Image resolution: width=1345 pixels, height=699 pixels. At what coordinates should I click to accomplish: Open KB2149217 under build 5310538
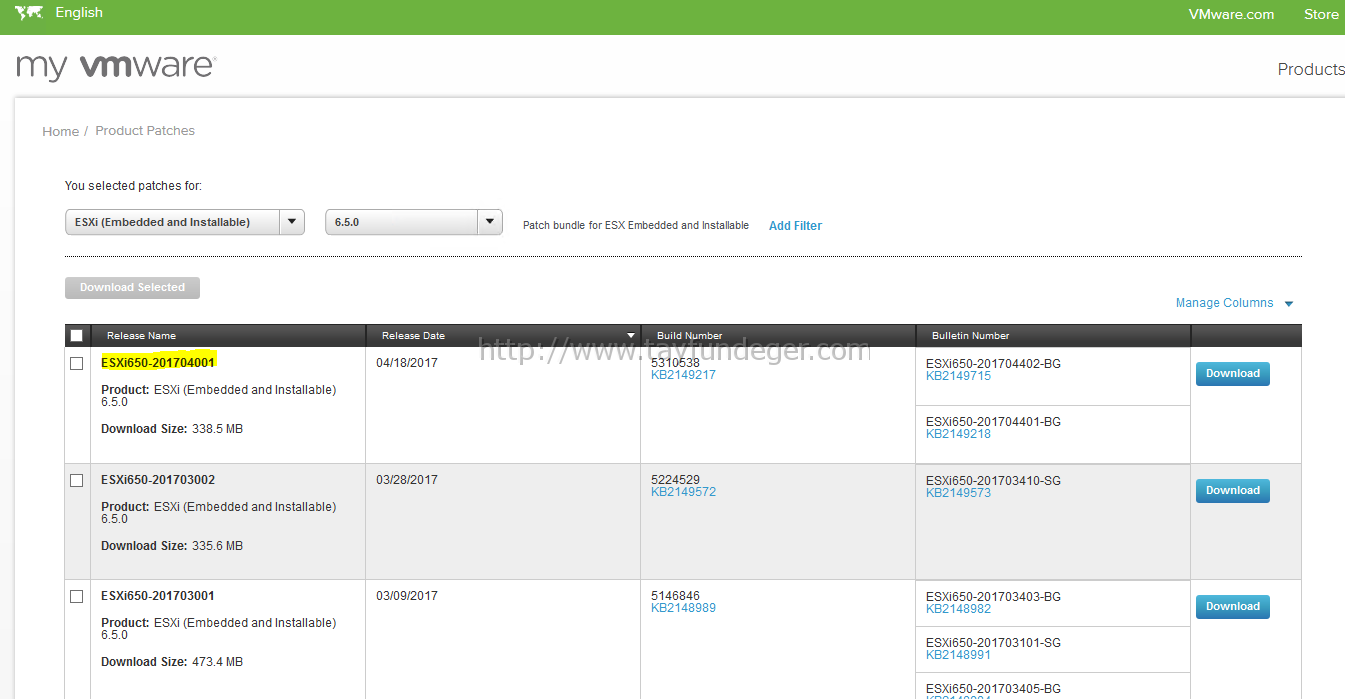tap(683, 375)
